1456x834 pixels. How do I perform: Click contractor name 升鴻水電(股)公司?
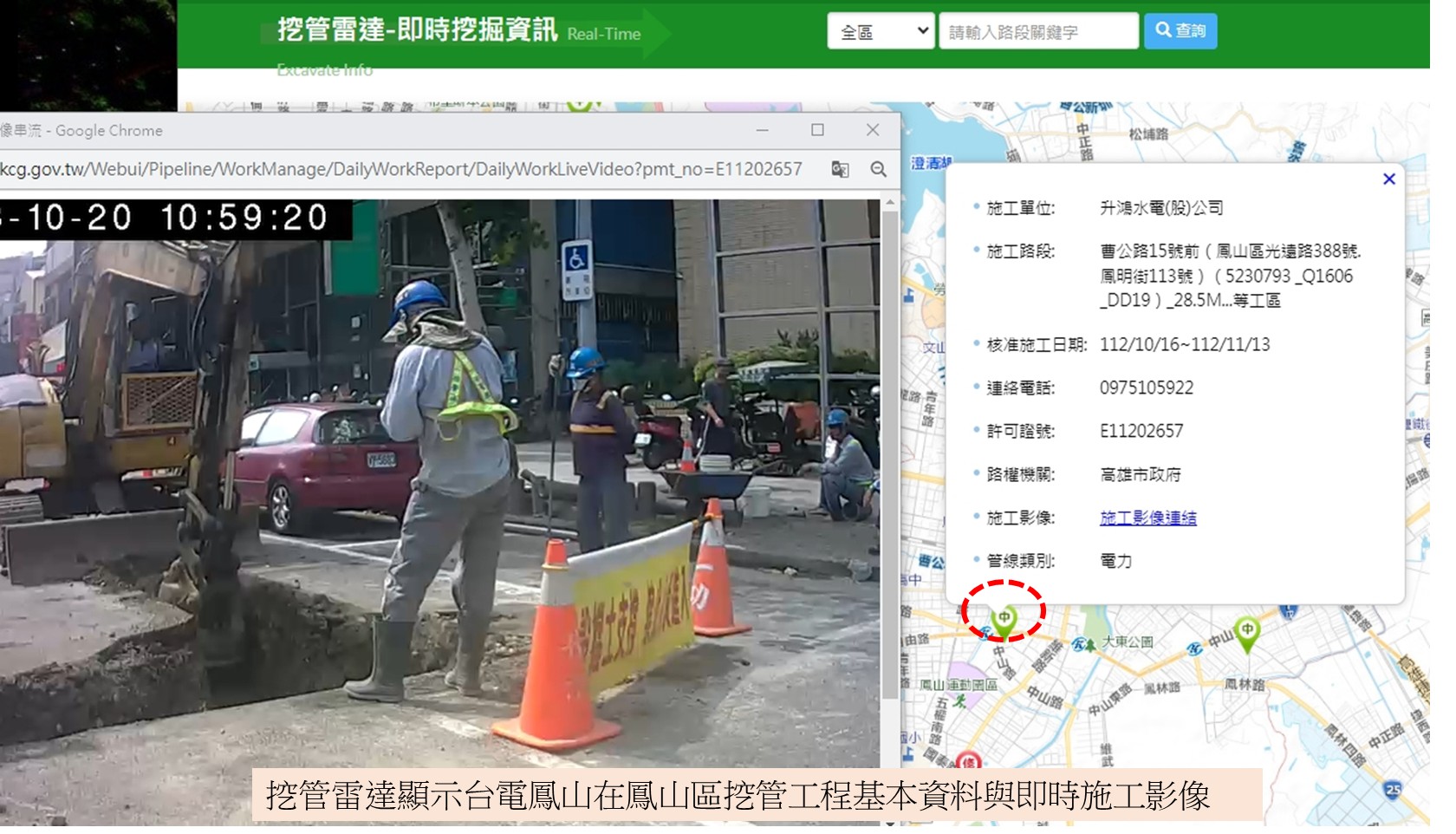(1161, 208)
